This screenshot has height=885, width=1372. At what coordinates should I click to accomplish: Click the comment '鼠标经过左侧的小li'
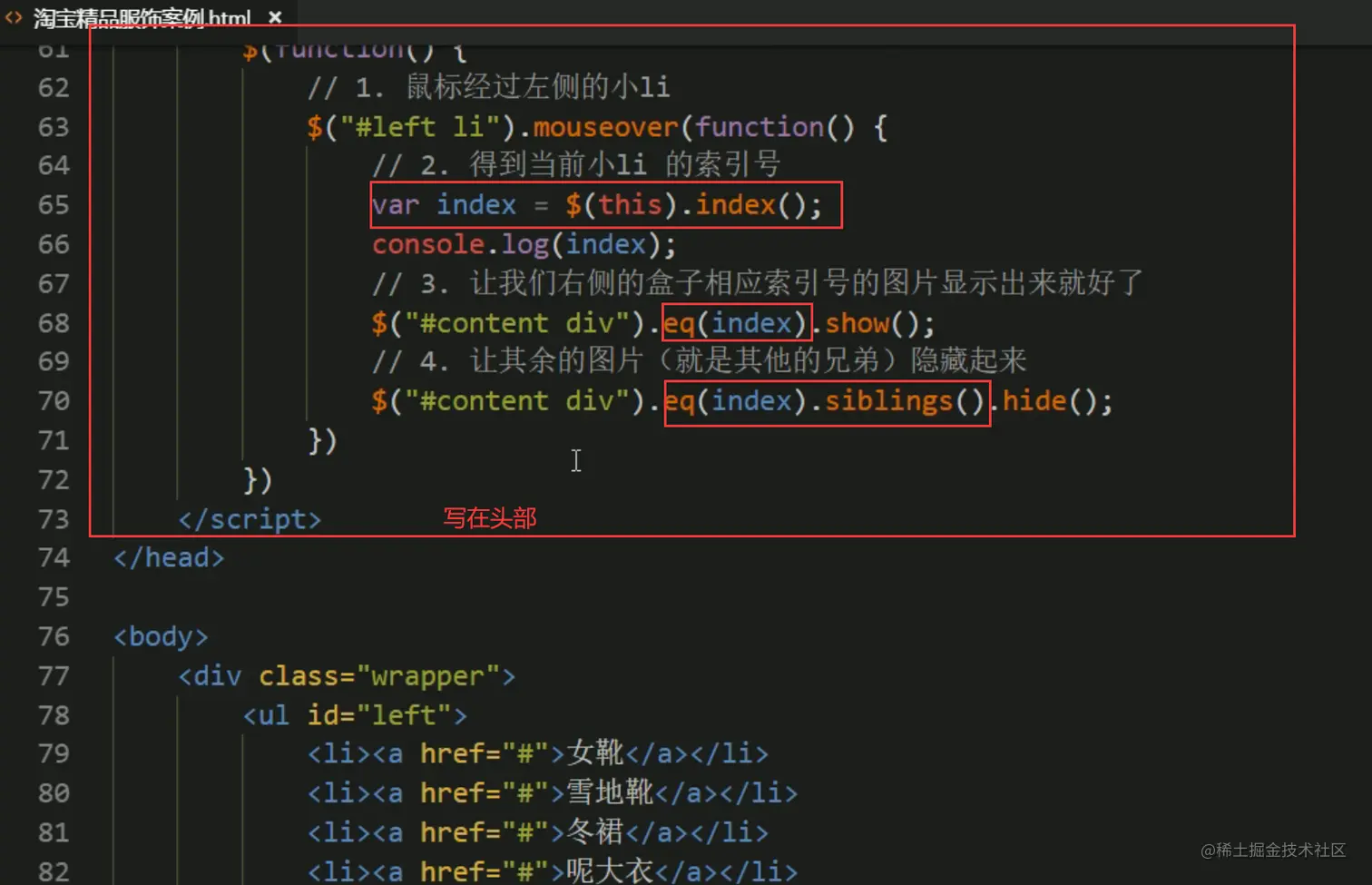537,87
